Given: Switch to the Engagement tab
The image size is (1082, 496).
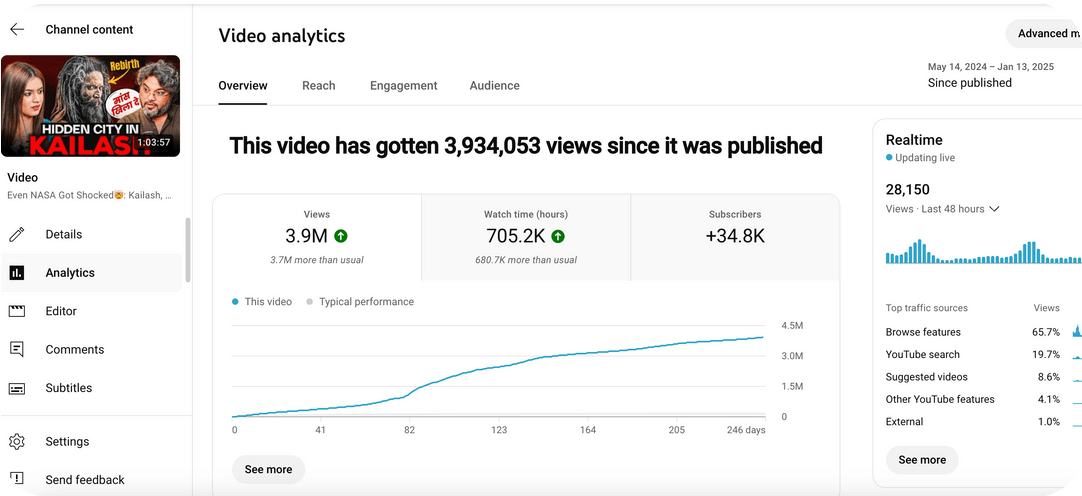Looking at the screenshot, I should pos(403,86).
